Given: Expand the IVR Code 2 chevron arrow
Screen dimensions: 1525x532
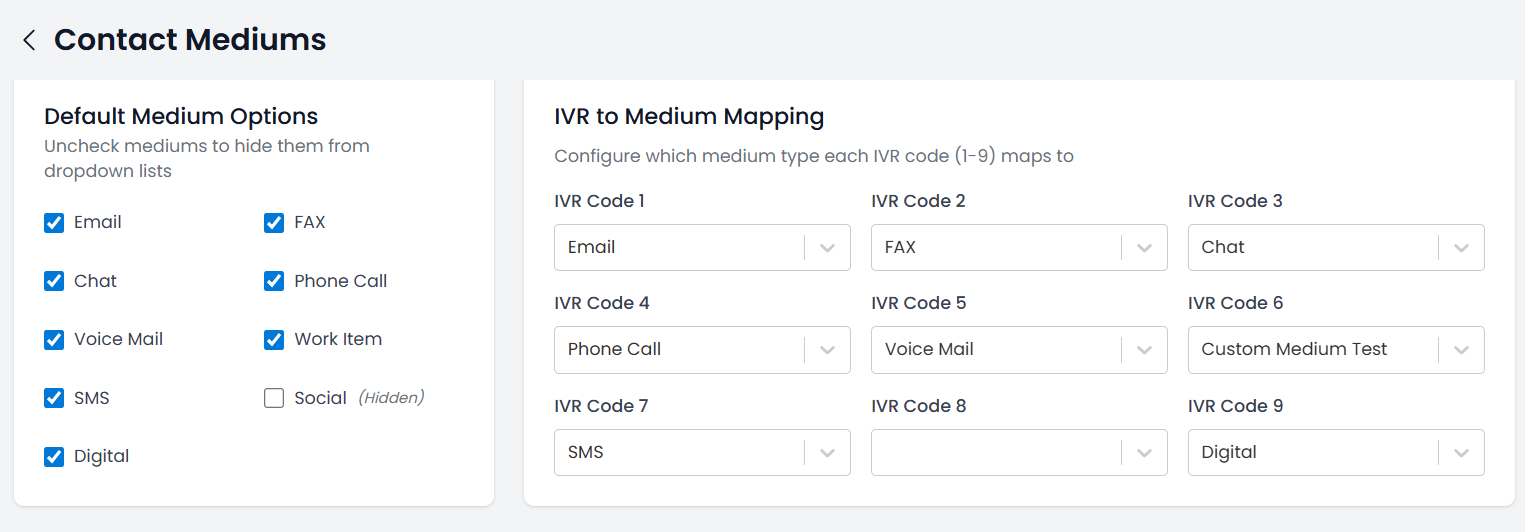Looking at the screenshot, I should point(1144,248).
